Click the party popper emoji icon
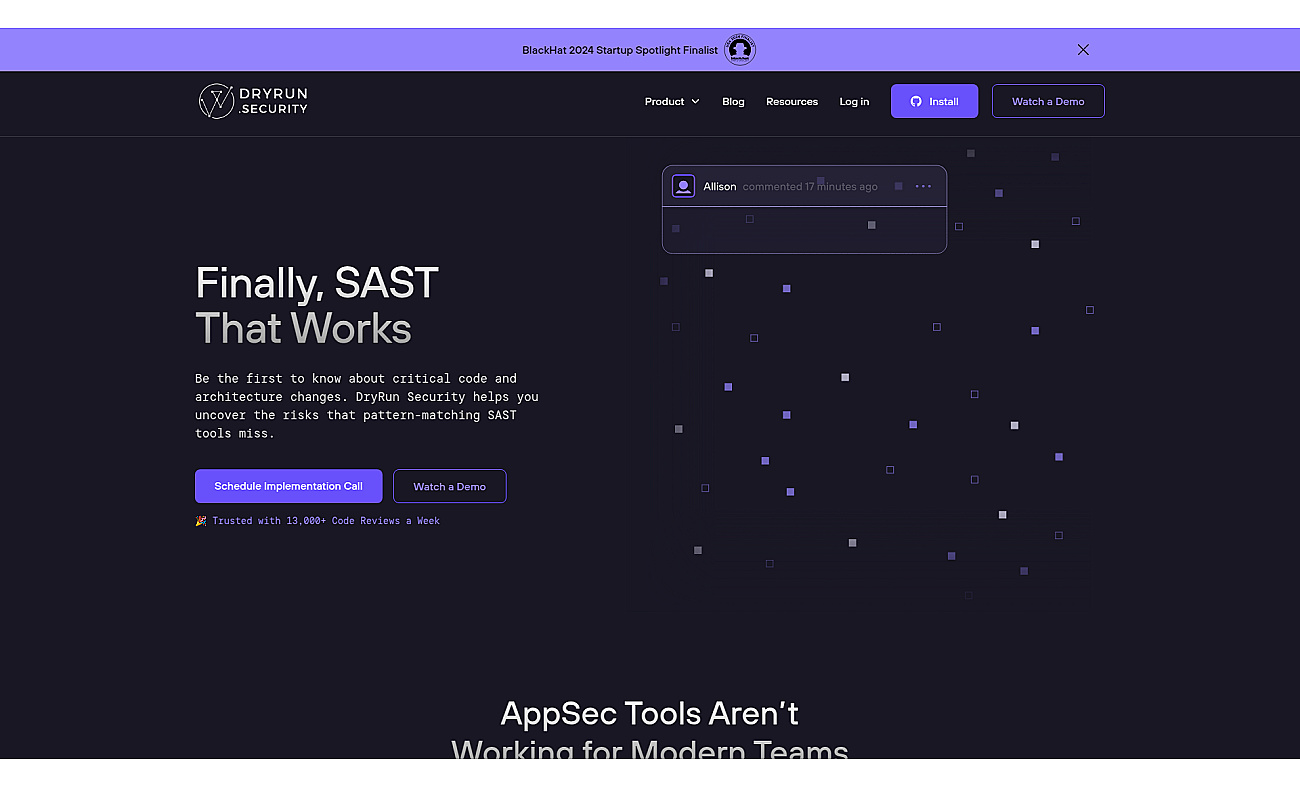This screenshot has height=788, width=1300. coord(201,521)
